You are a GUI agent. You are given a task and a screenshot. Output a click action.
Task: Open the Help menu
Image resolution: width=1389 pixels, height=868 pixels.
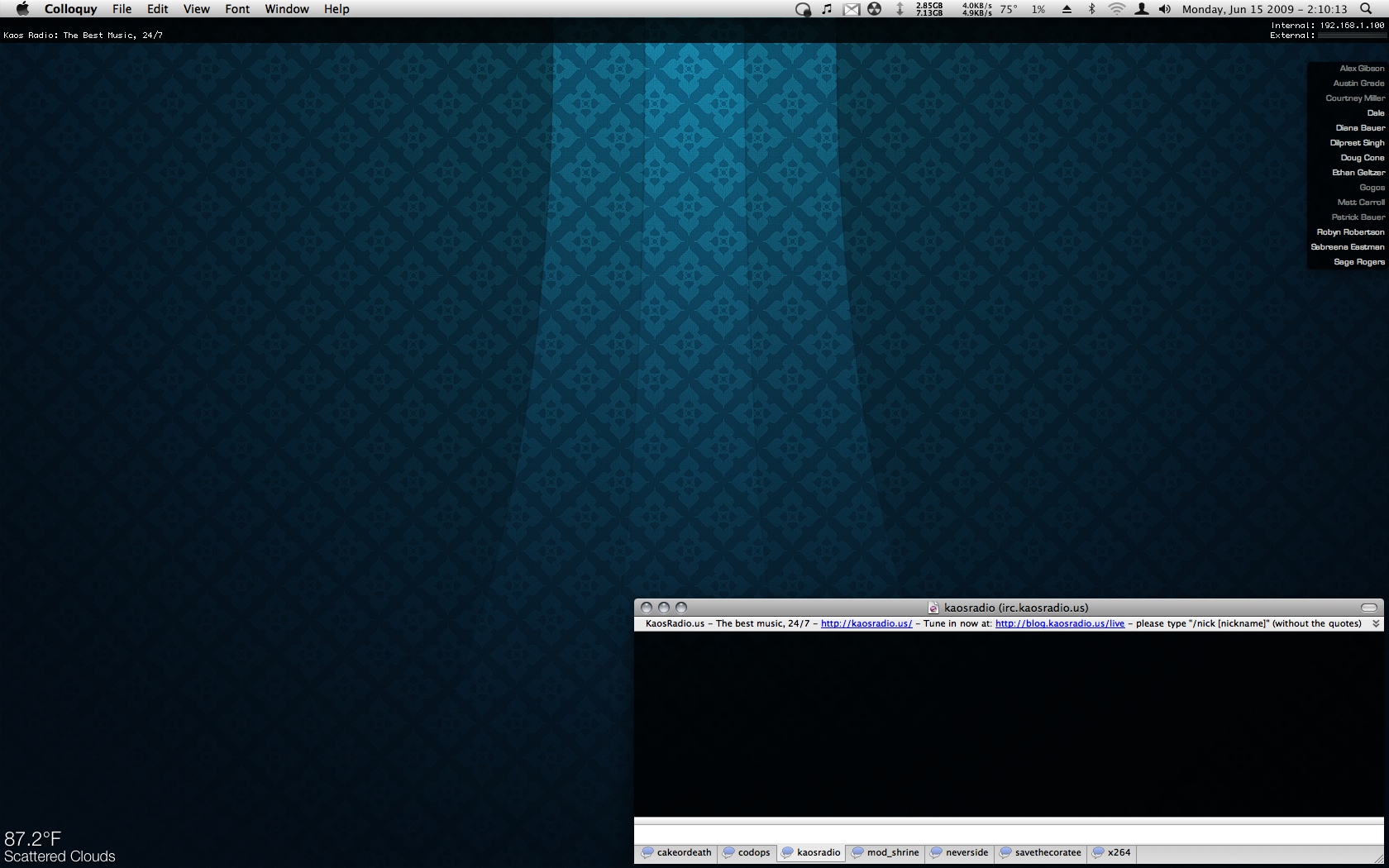coord(337,9)
